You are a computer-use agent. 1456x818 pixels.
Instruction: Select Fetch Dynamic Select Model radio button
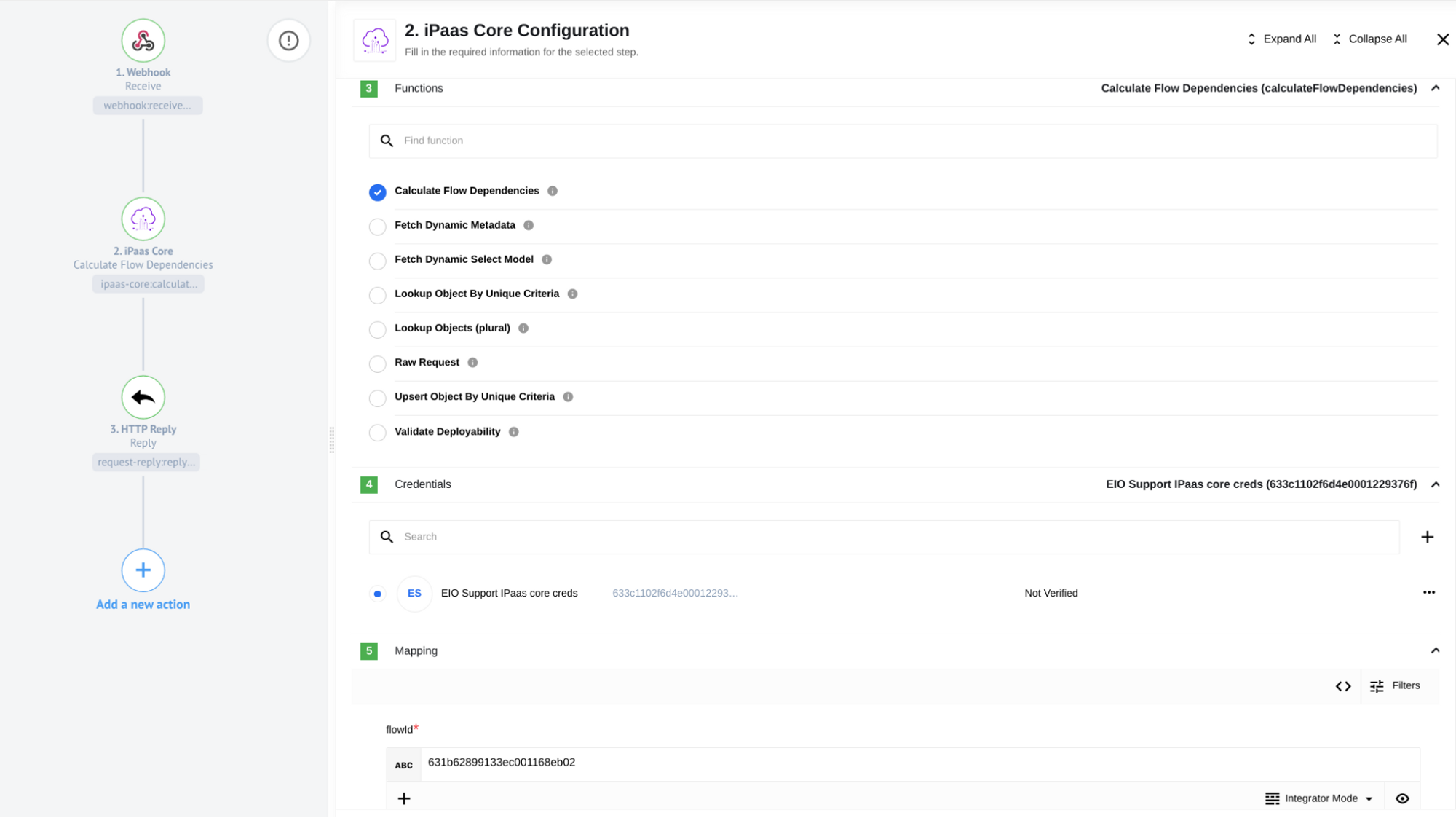[377, 261]
